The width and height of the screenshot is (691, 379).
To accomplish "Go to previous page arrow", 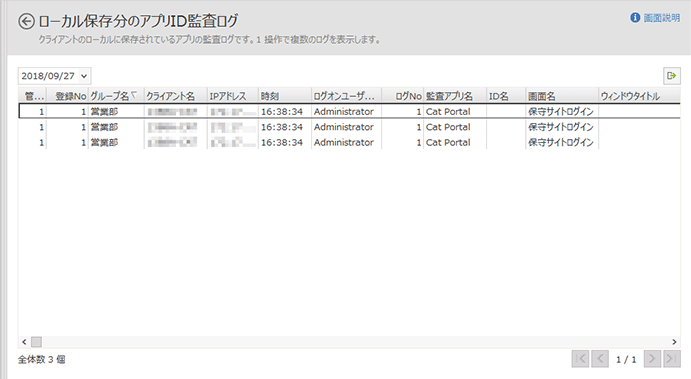I will 600,359.
